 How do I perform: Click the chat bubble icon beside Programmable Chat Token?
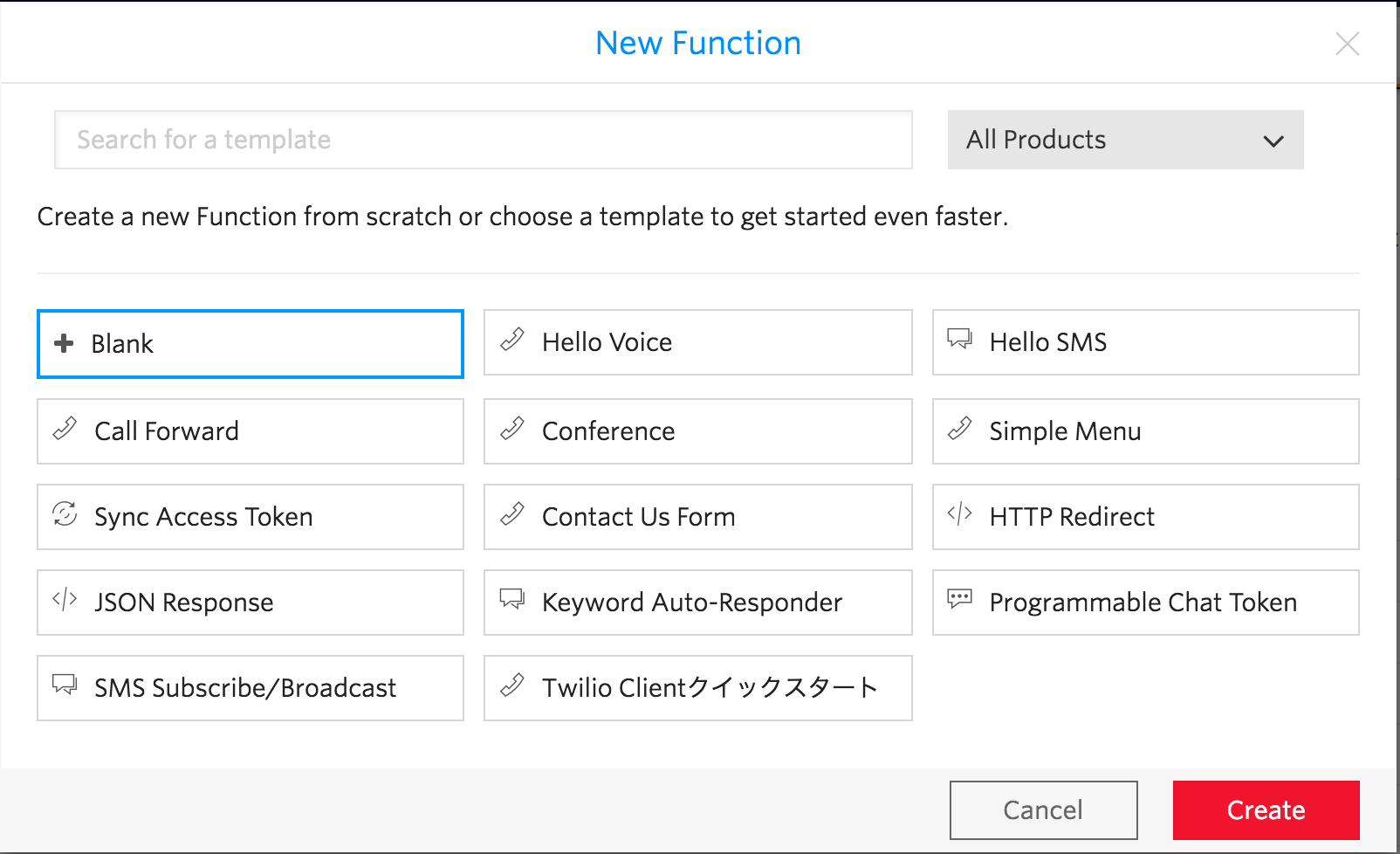pyautogui.click(x=959, y=599)
